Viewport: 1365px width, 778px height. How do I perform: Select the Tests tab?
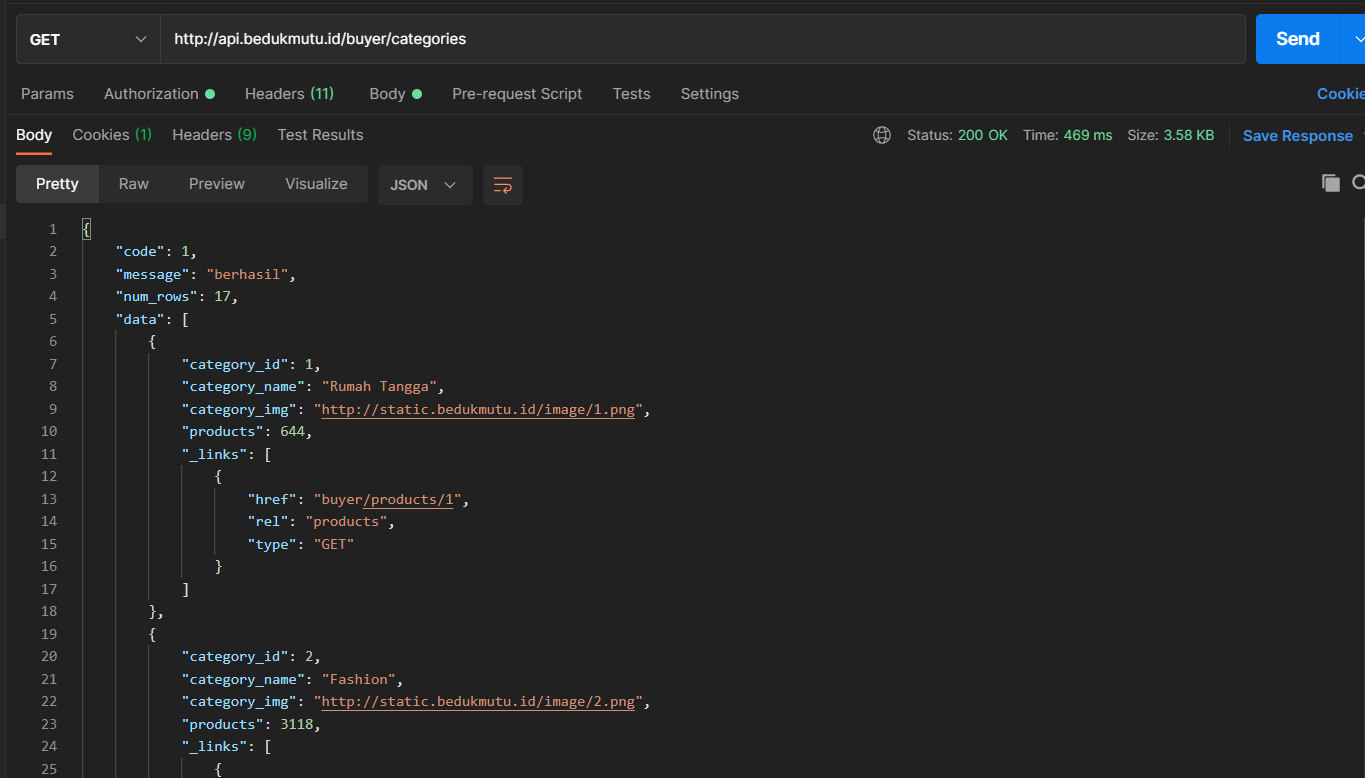[x=631, y=94]
